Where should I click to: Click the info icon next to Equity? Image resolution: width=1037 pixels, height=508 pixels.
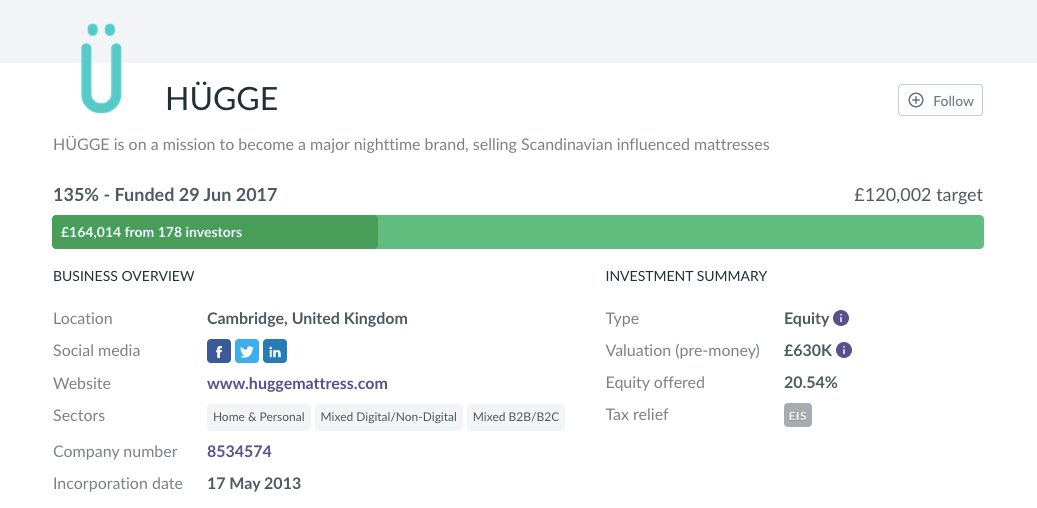[841, 319]
